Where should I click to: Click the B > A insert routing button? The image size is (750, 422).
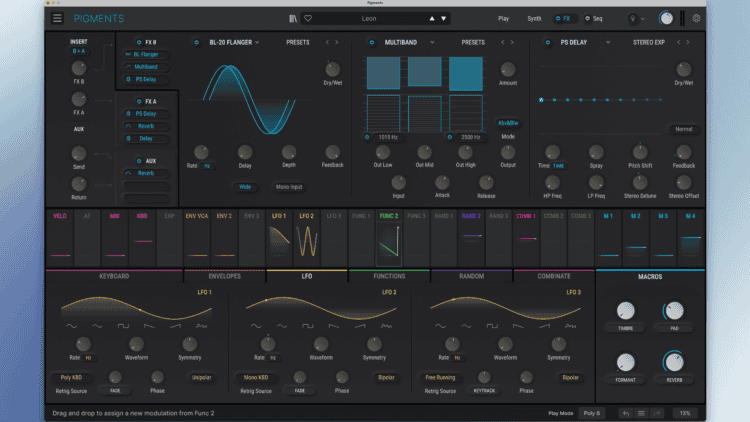(x=78, y=51)
